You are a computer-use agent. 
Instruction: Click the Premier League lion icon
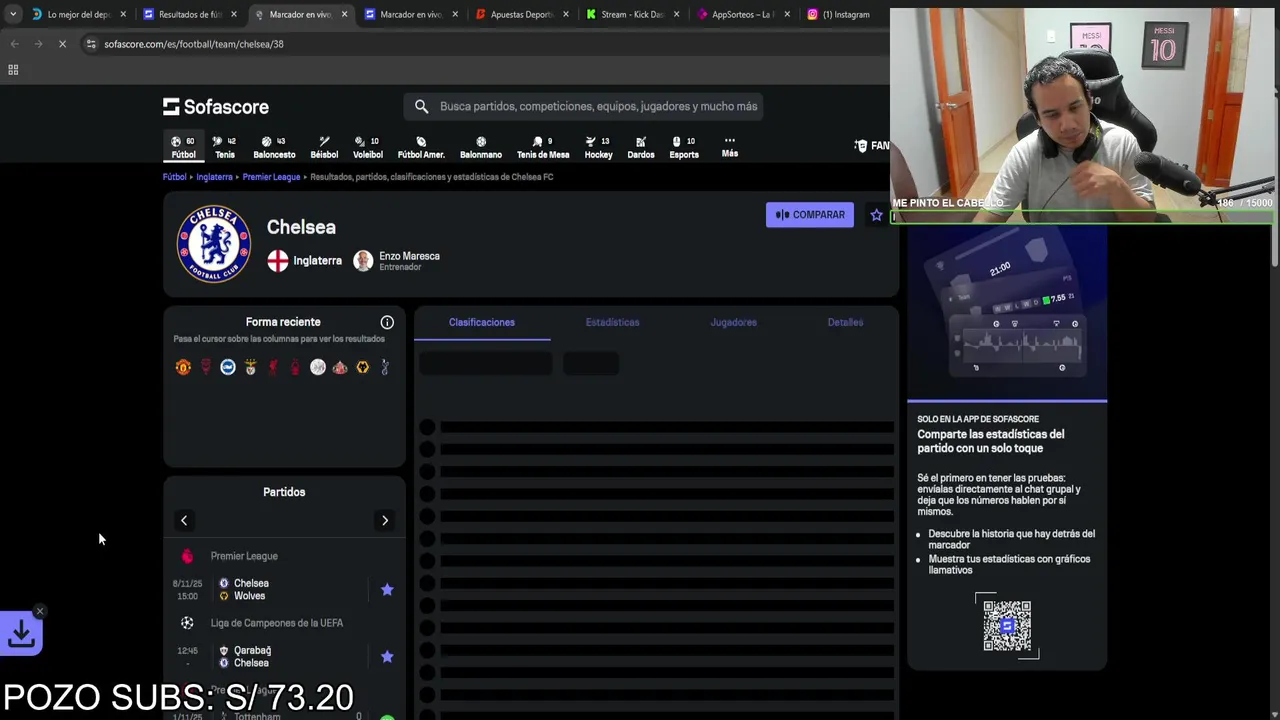(187, 556)
